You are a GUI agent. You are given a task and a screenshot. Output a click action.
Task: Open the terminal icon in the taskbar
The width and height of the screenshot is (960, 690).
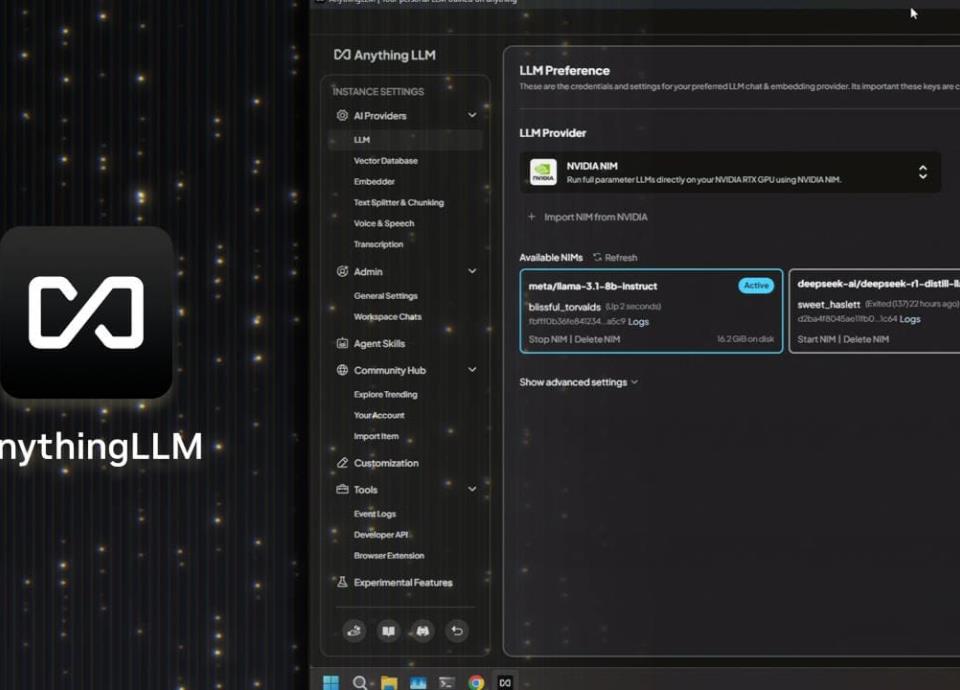(447, 682)
